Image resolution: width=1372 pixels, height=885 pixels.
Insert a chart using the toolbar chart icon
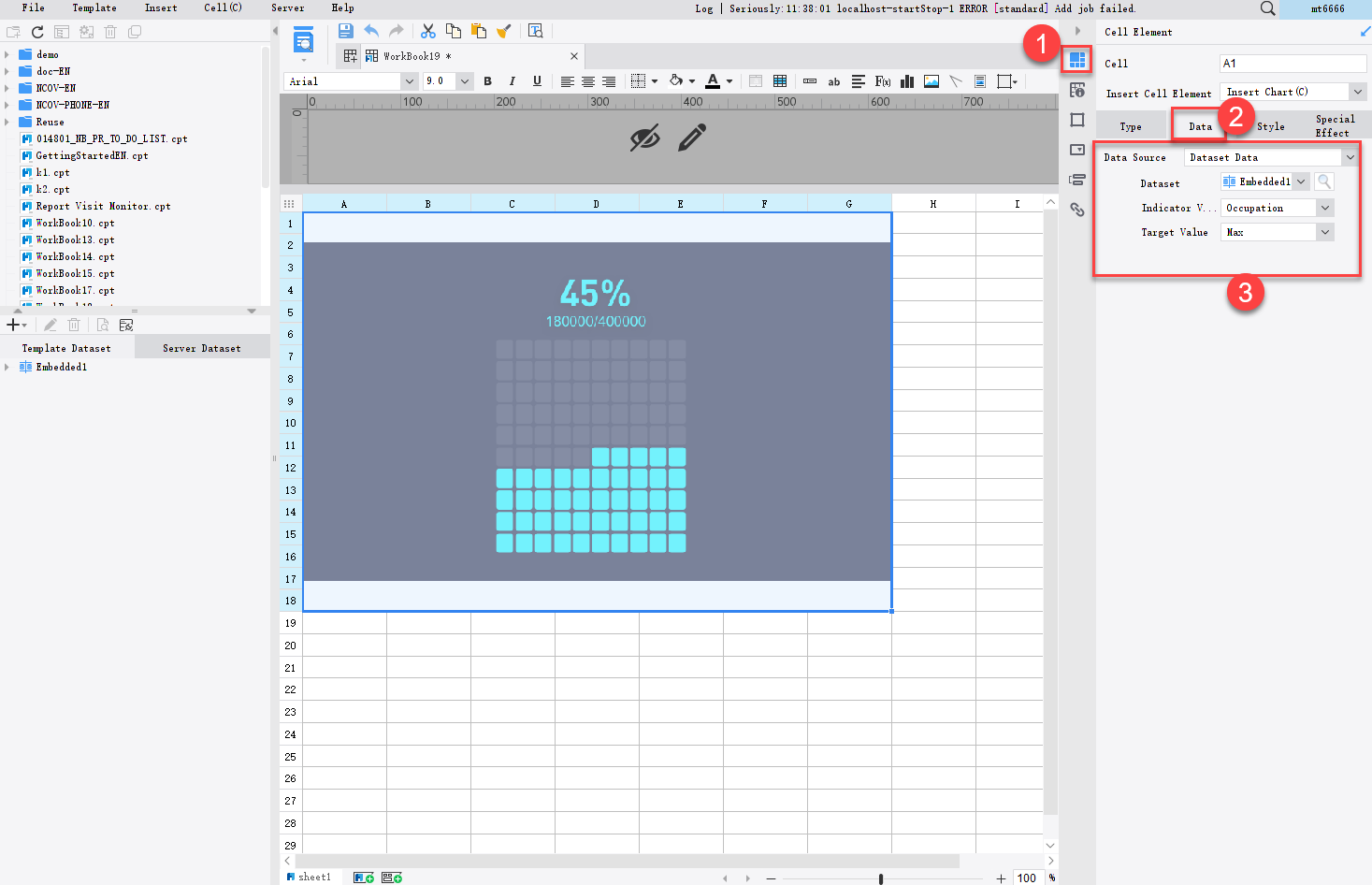click(906, 81)
